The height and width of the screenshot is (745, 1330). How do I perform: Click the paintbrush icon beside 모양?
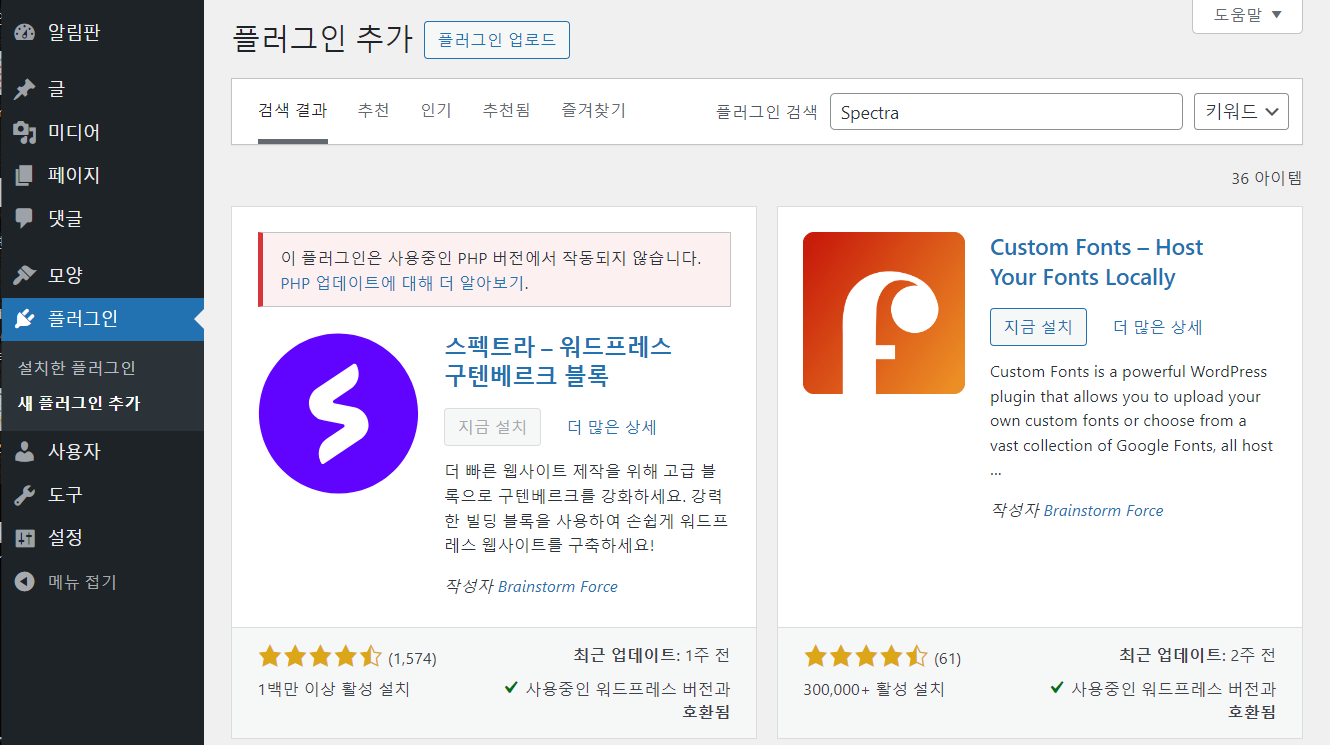pos(25,275)
